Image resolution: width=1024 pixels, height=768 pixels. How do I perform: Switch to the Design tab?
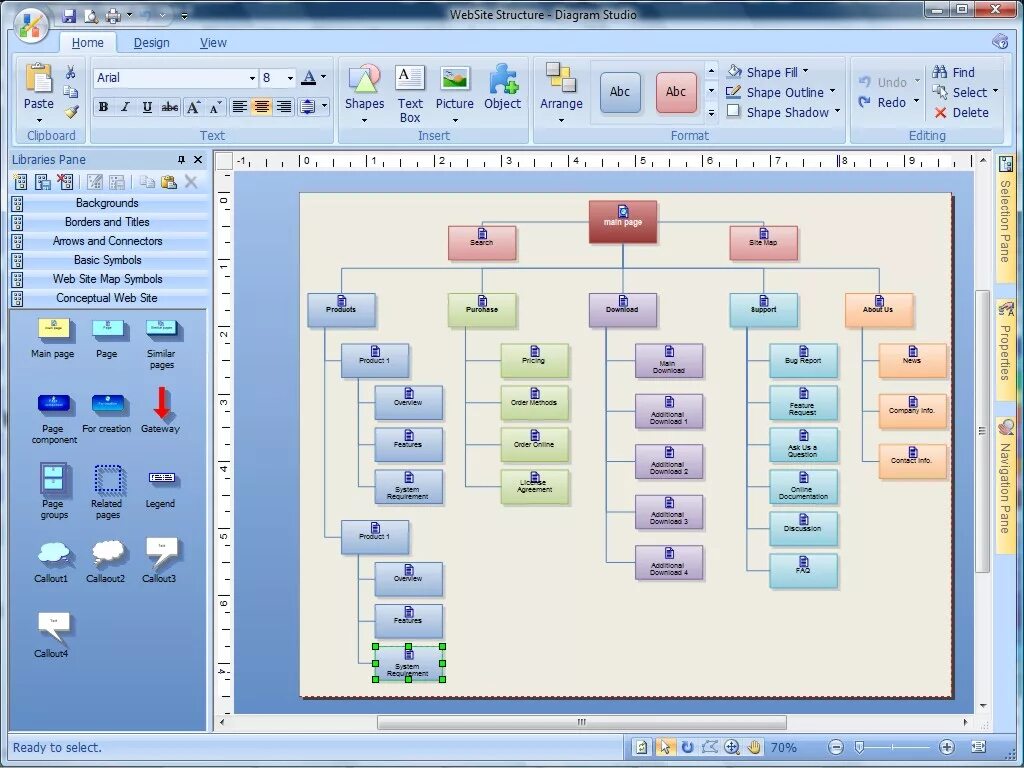[151, 43]
